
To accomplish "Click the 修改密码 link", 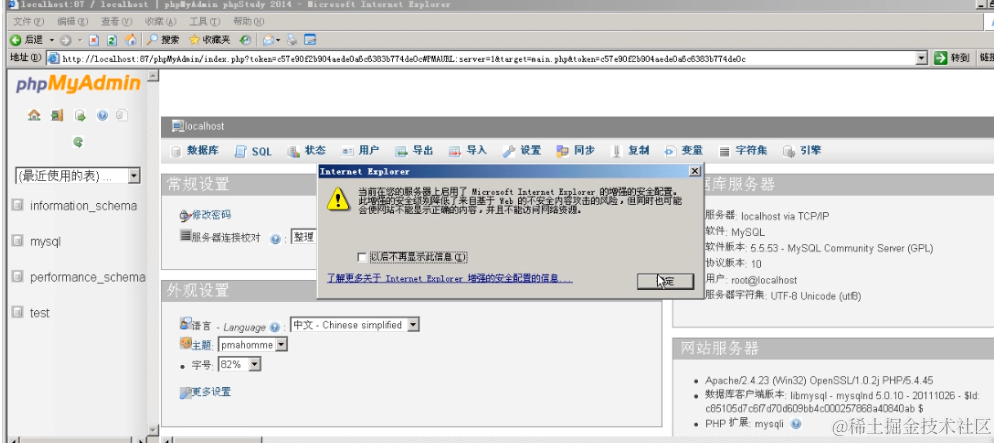I will pos(211,215).
